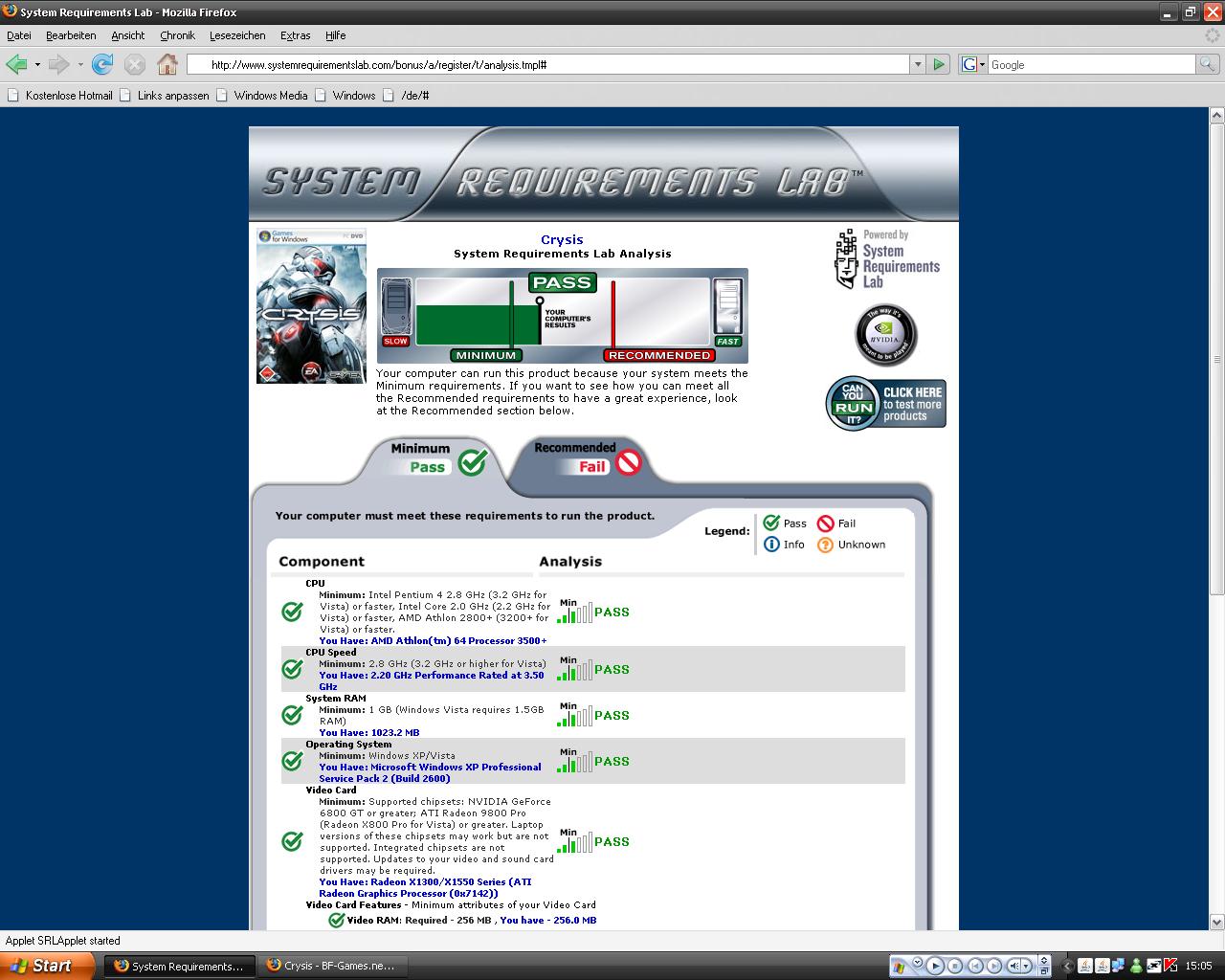Open the Extras menu
The image size is (1225, 980).
point(295,35)
